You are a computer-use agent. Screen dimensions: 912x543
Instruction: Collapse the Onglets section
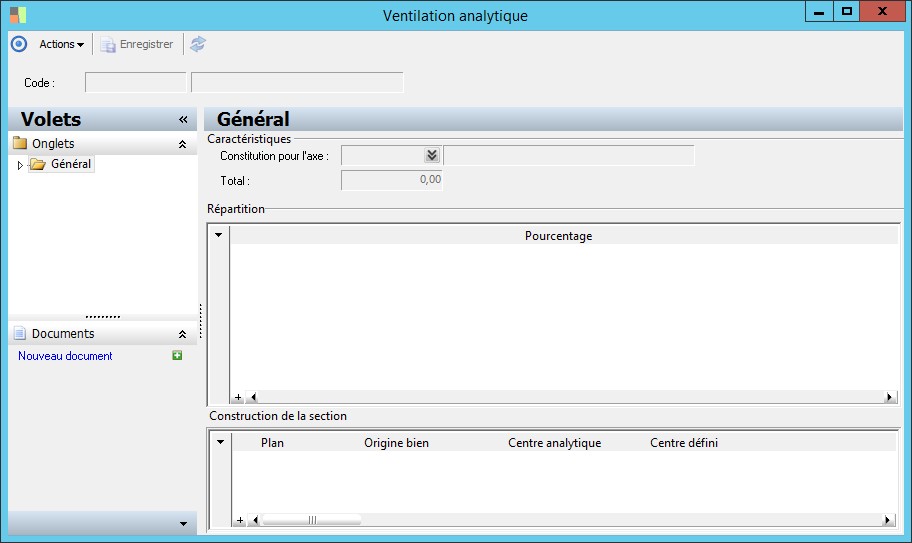click(x=182, y=144)
